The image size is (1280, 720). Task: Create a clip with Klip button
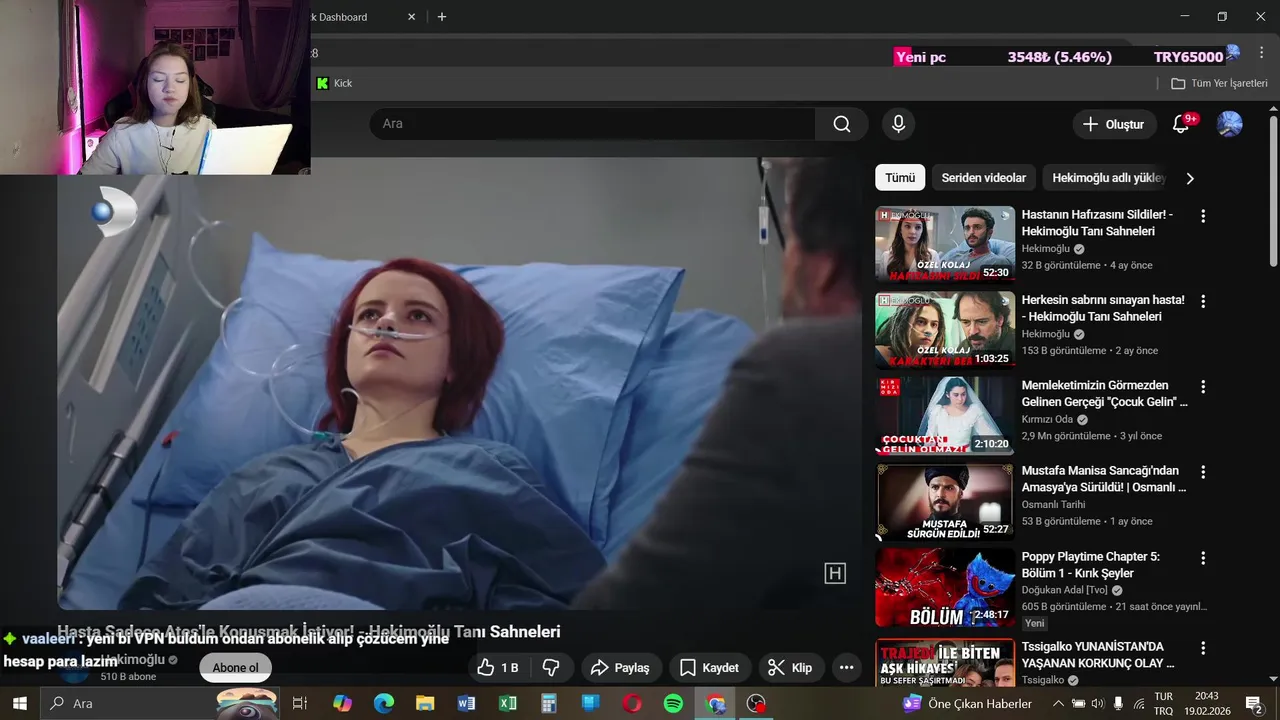click(x=790, y=668)
